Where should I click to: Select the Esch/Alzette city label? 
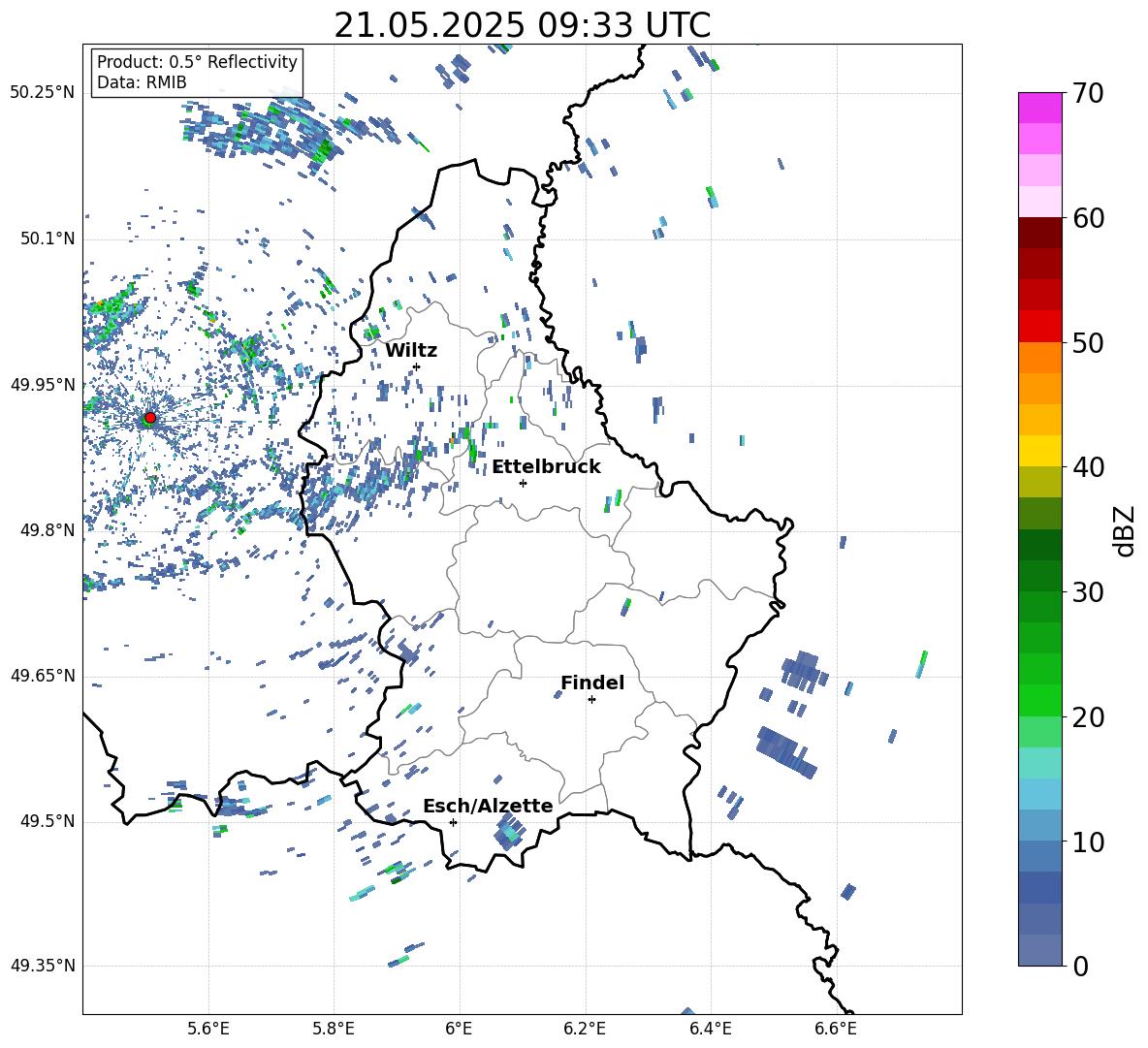pyautogui.click(x=488, y=806)
